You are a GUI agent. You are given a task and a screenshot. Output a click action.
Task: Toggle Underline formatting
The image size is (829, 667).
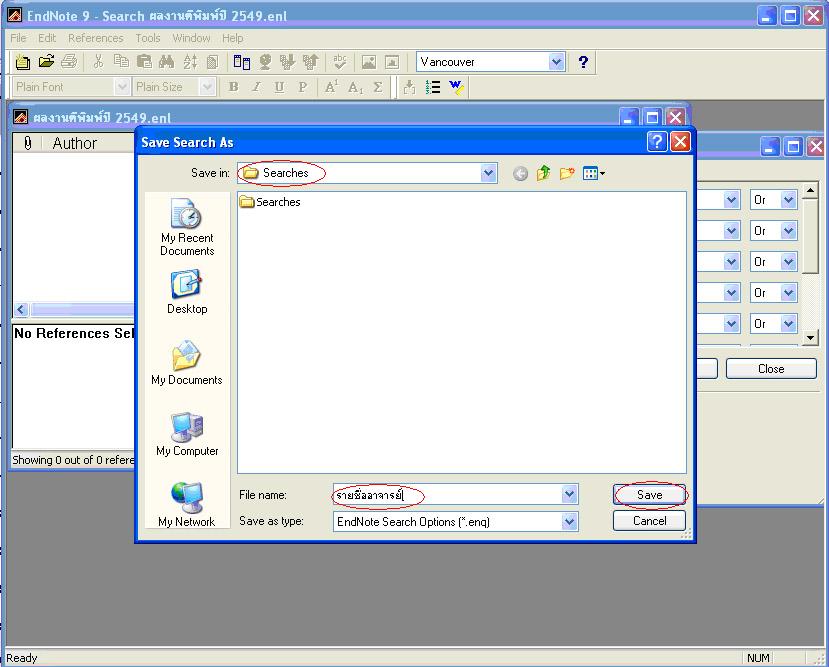click(279, 87)
